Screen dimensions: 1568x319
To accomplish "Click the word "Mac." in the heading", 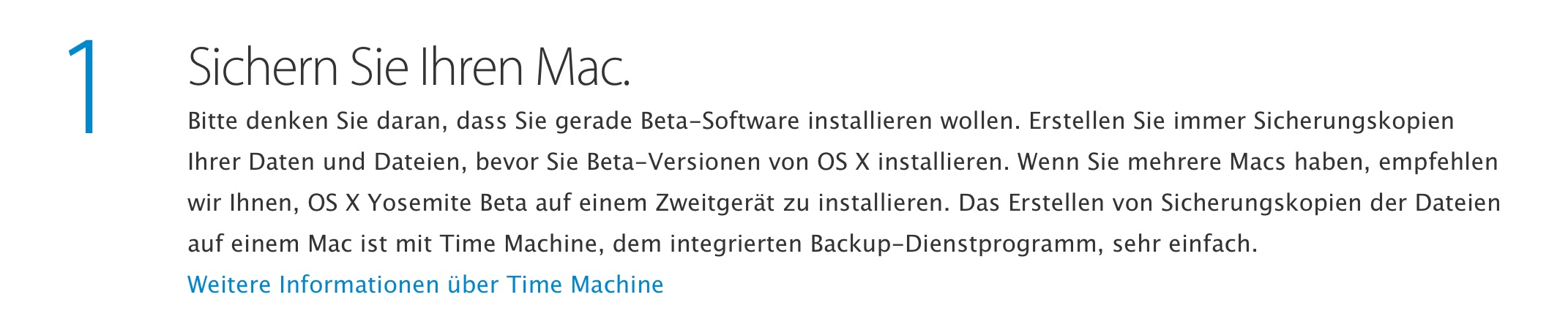I will (583, 68).
